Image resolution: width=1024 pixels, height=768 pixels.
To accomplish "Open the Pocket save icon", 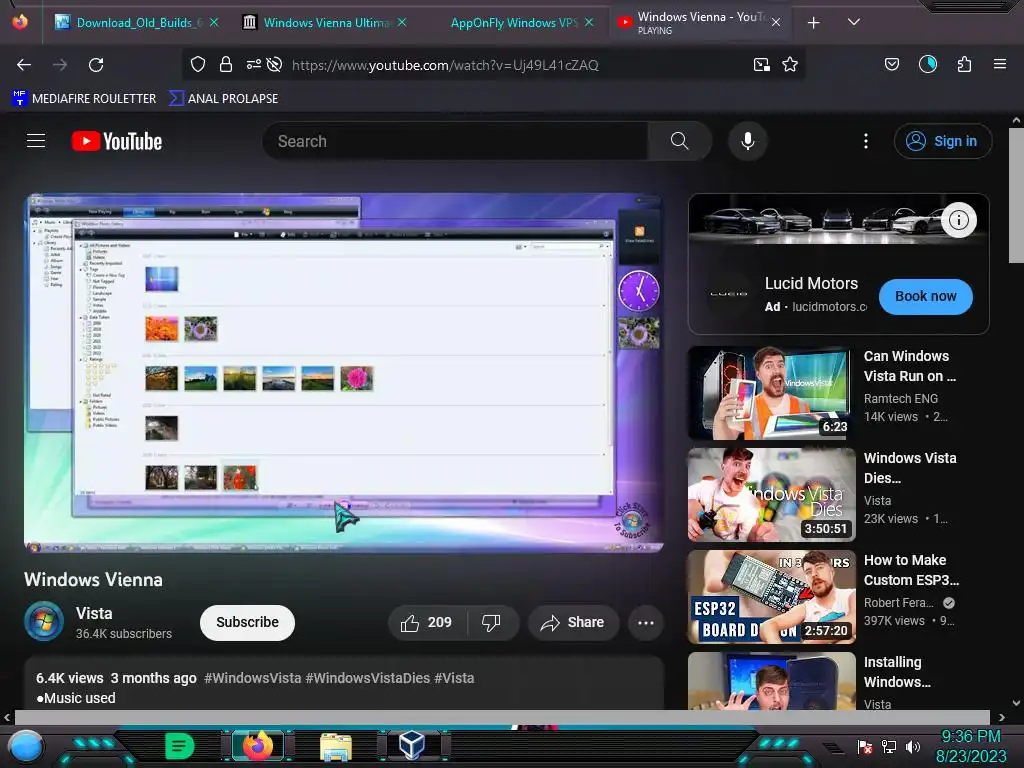I will pyautogui.click(x=891, y=64).
